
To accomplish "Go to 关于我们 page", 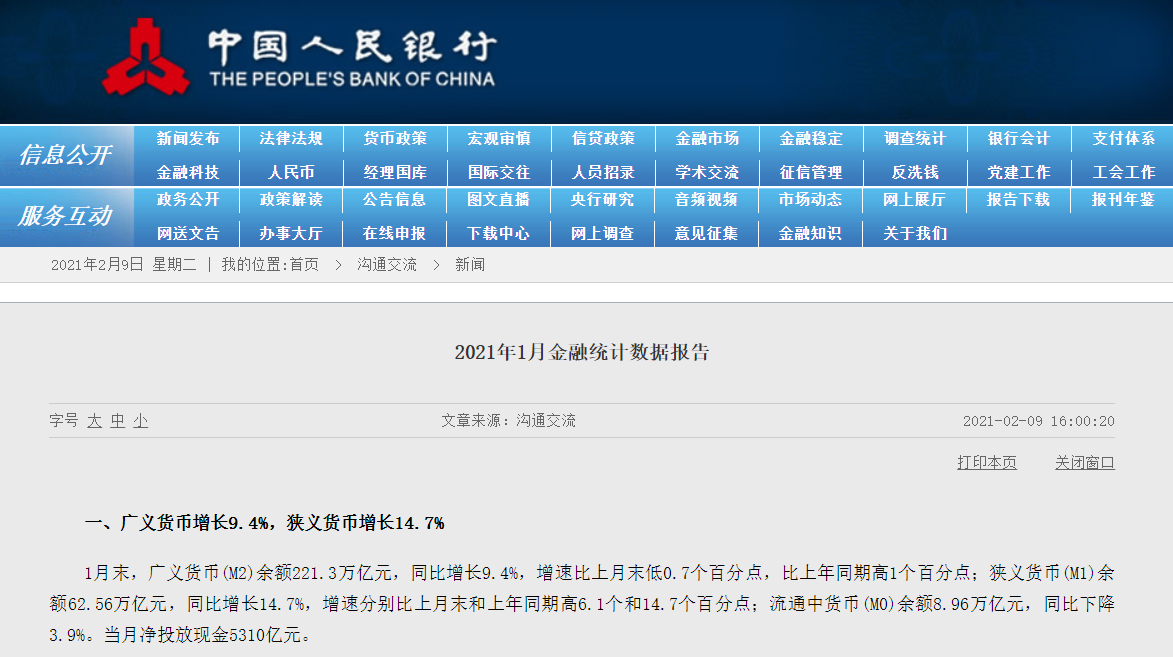I will pyautogui.click(x=915, y=233).
